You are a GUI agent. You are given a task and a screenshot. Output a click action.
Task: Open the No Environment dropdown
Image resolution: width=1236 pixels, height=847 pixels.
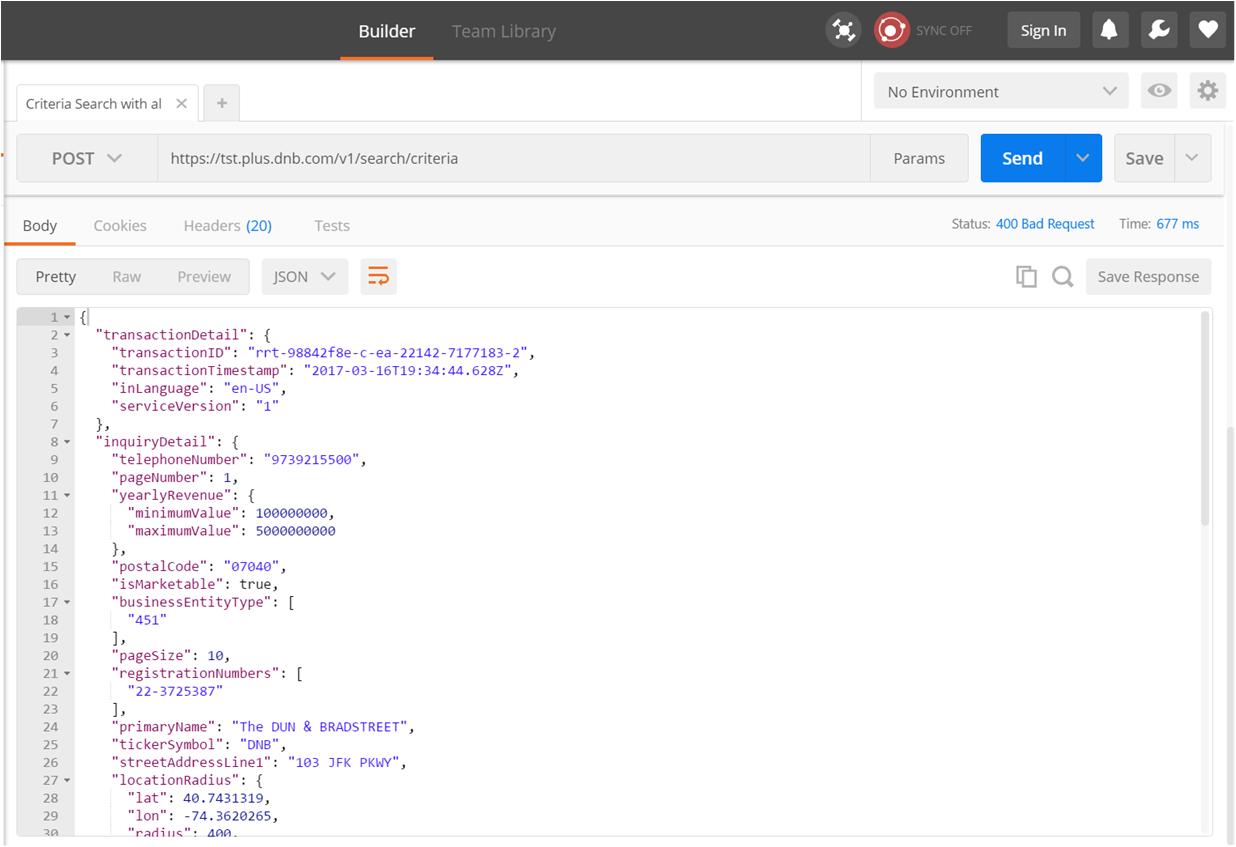tap(1001, 91)
